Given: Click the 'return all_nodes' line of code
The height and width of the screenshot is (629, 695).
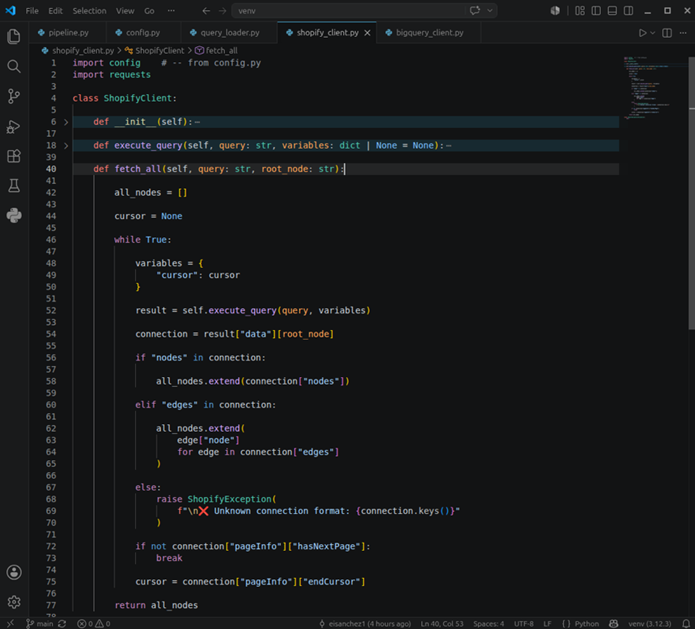Looking at the screenshot, I should point(156,605).
